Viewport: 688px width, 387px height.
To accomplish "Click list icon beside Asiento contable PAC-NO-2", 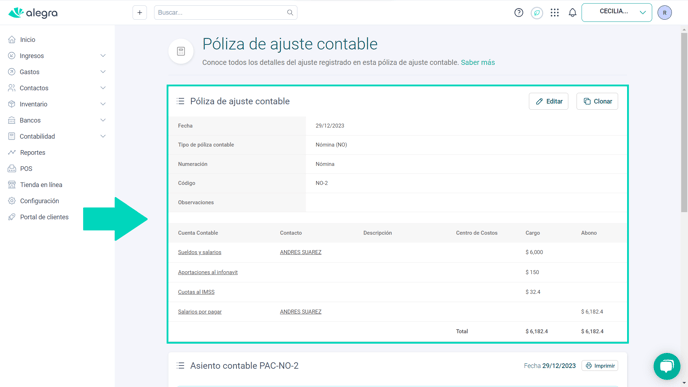I will [180, 366].
